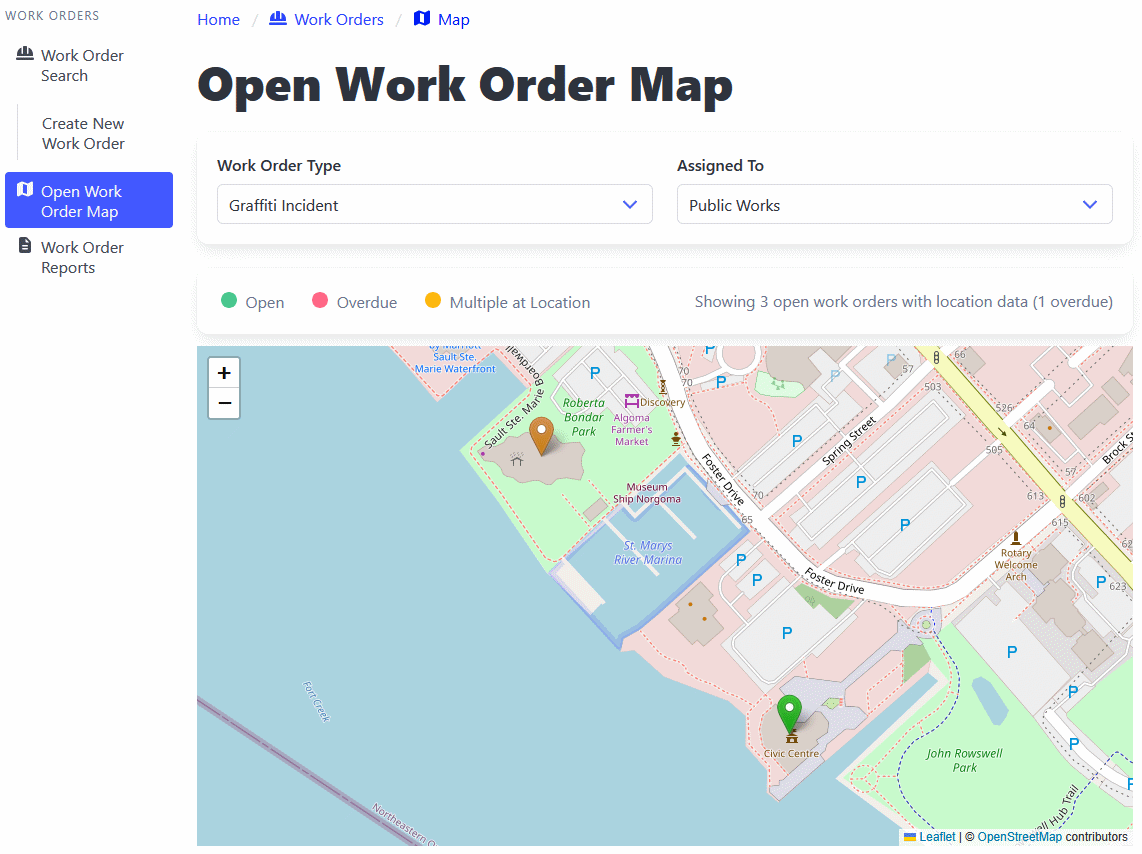Open the Work Order Type dropdown
This screenshot has width=1142, height=854.
point(434,205)
